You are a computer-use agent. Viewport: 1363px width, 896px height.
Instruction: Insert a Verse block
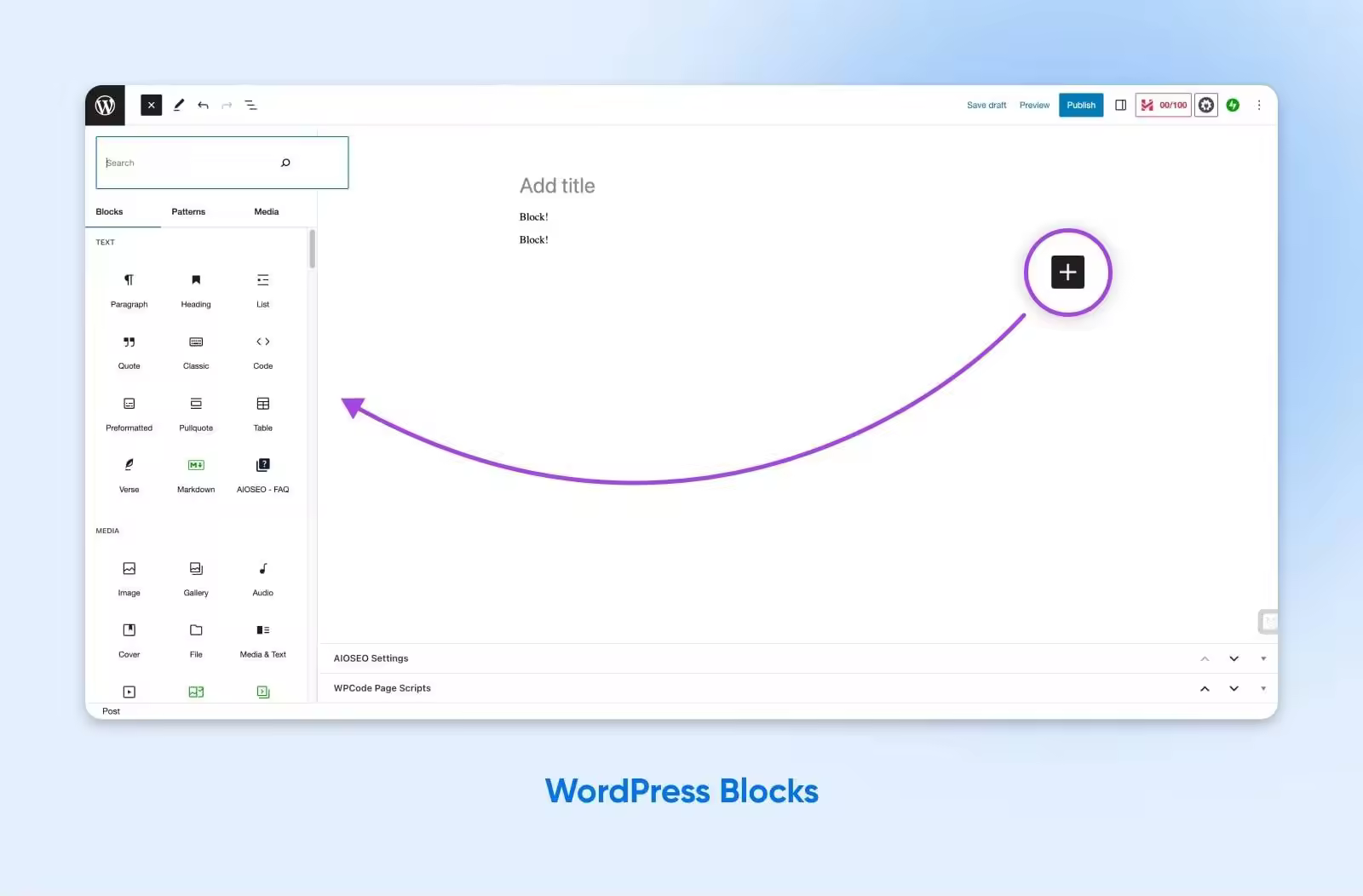[129, 476]
